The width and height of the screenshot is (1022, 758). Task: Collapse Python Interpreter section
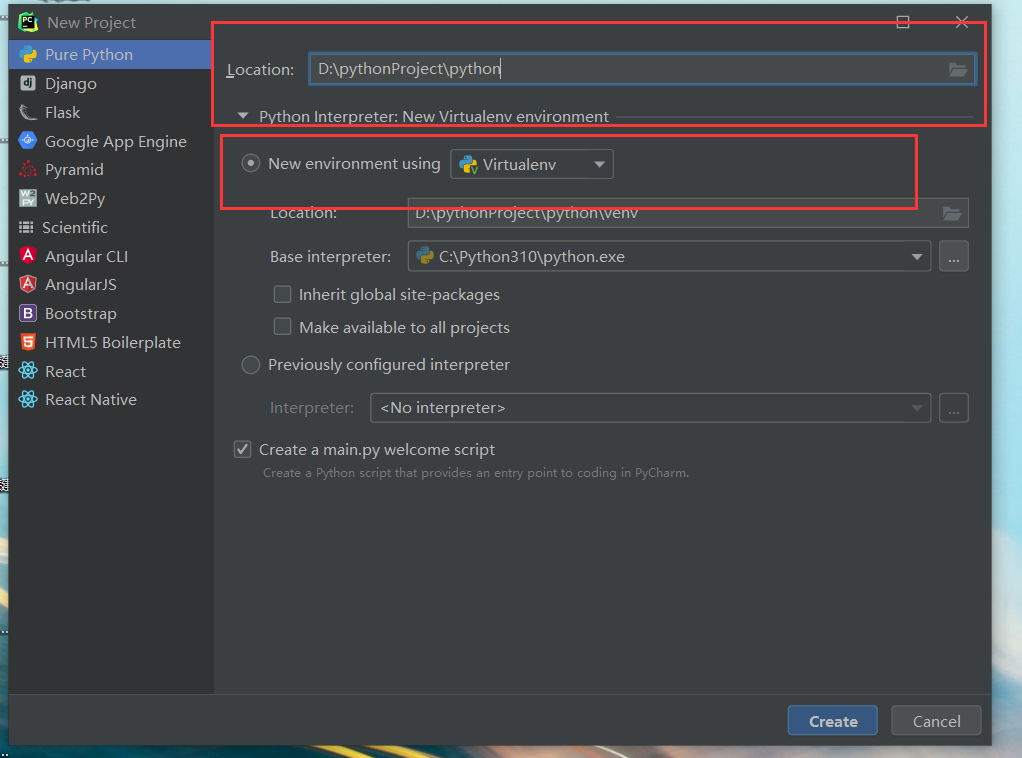click(x=243, y=115)
